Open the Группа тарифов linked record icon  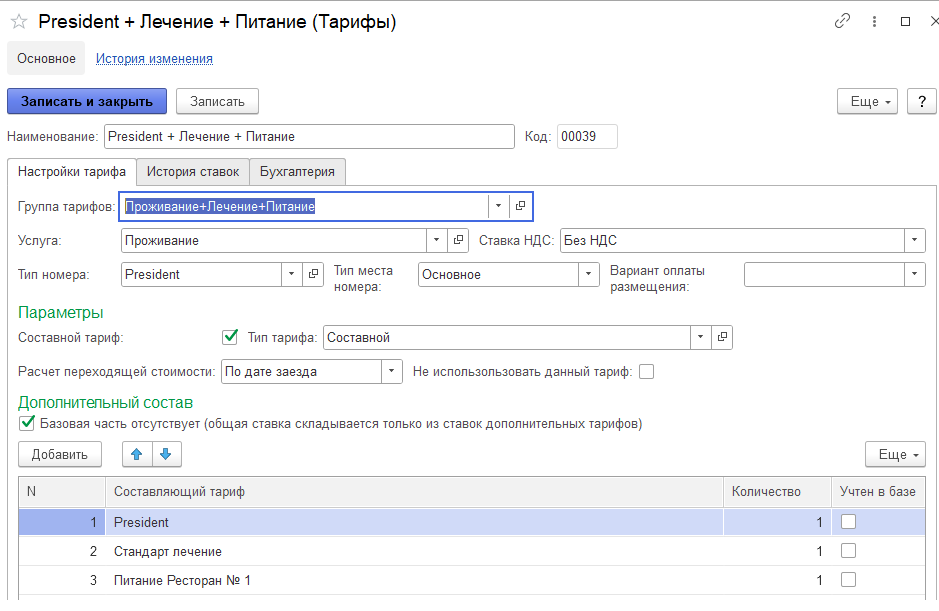(x=521, y=206)
